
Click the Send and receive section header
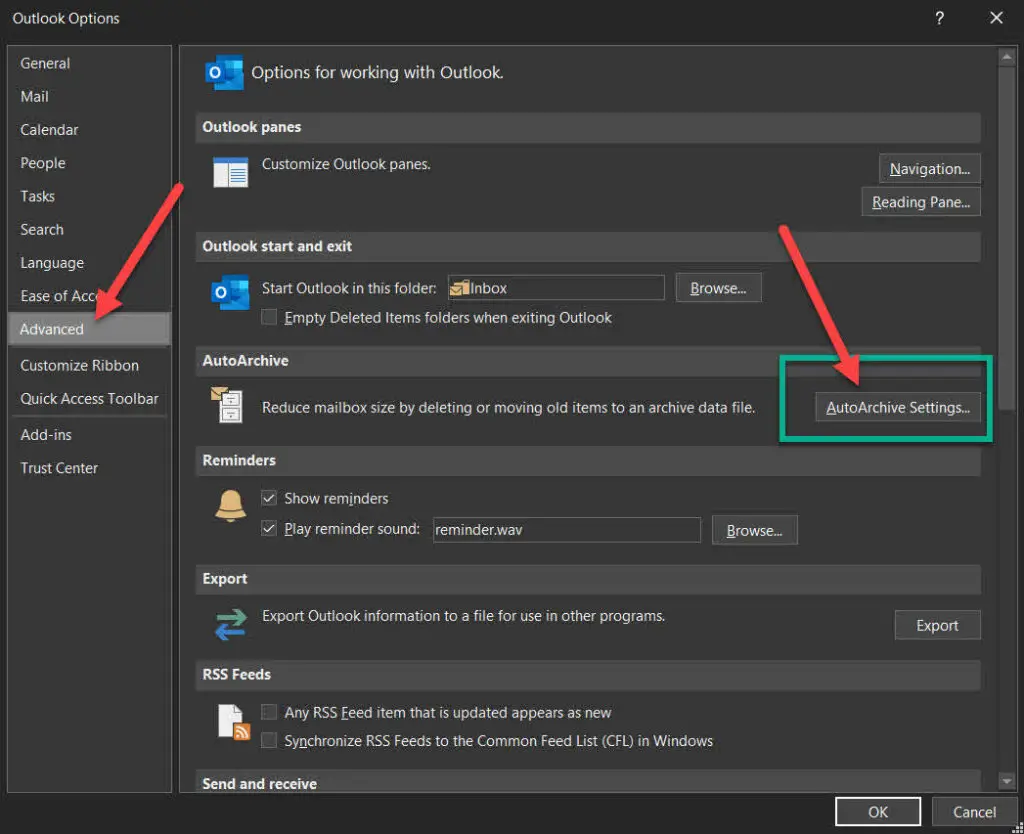click(588, 782)
